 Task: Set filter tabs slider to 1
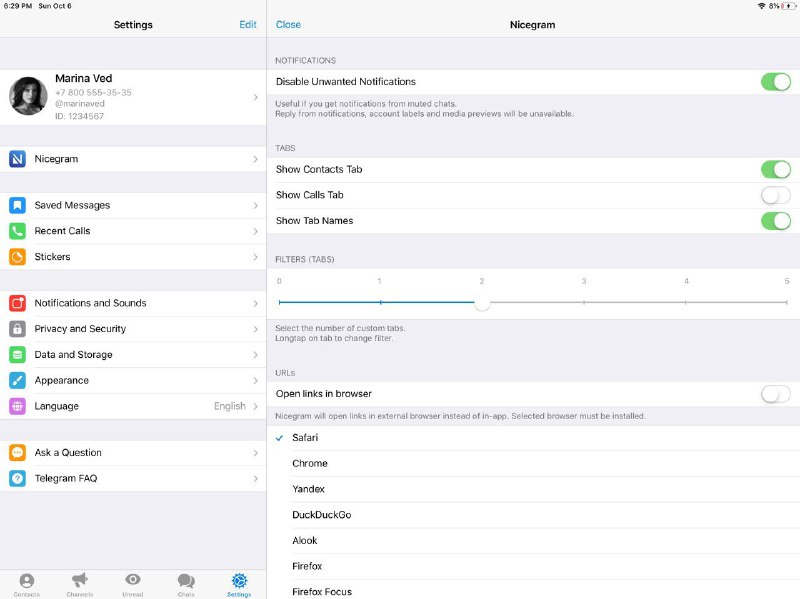381,303
